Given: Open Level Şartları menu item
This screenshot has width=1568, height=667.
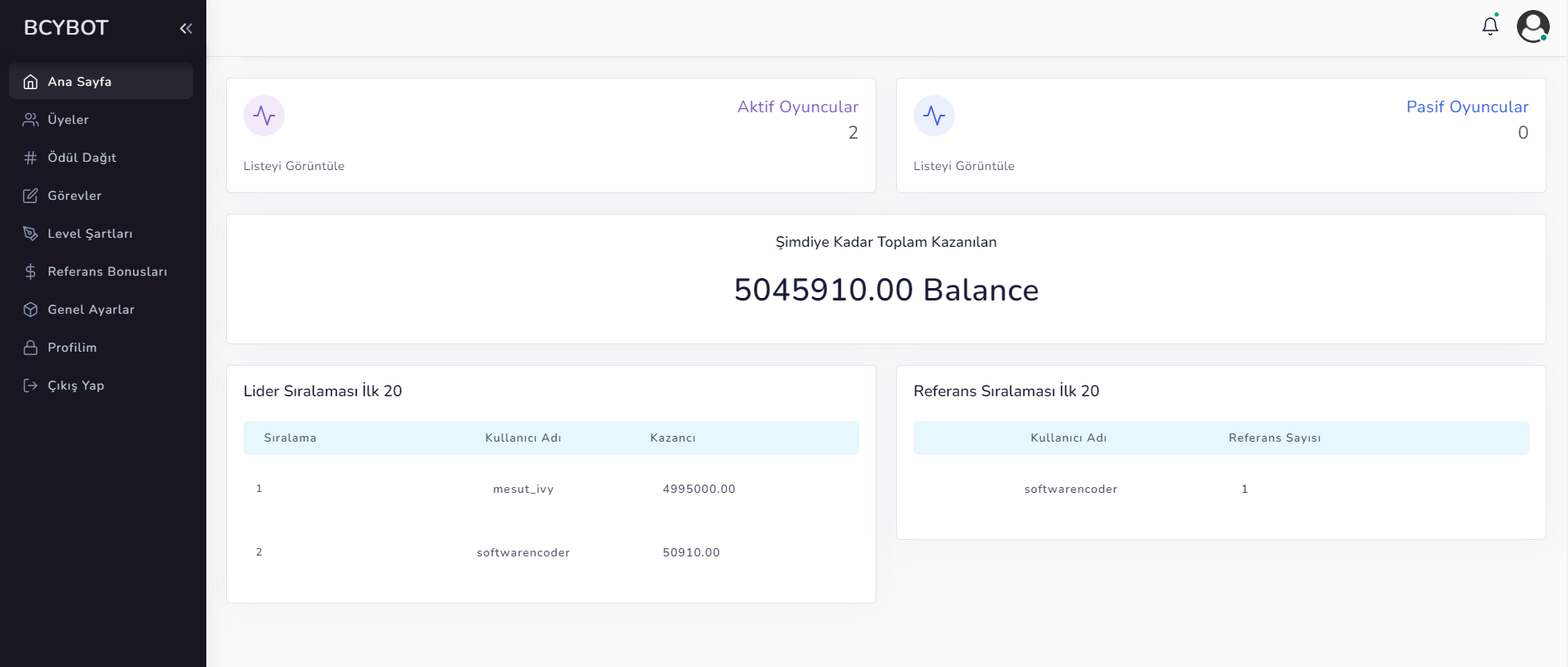Looking at the screenshot, I should pos(90,234).
